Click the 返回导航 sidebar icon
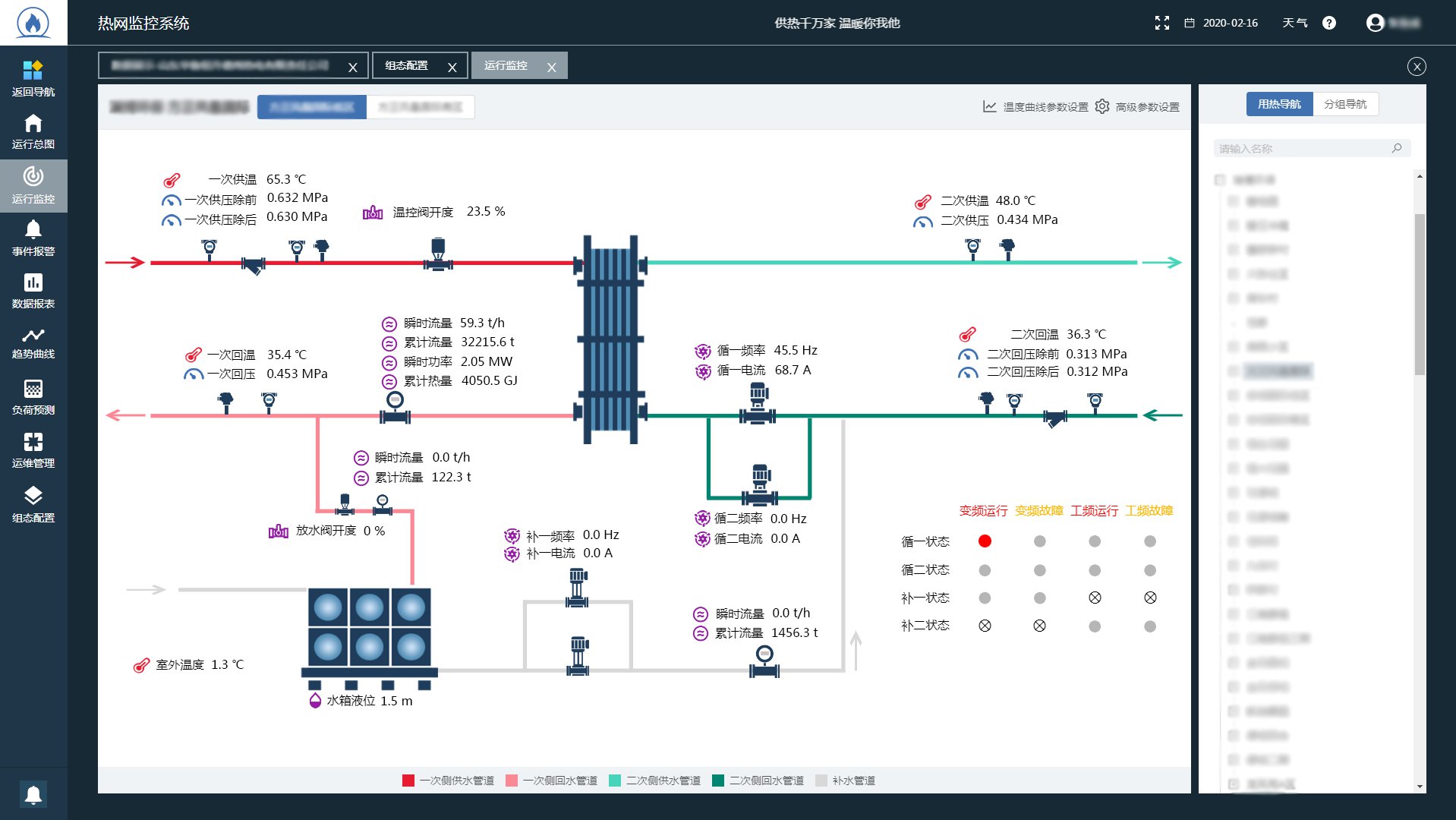Image resolution: width=1456 pixels, height=820 pixels. (x=33, y=78)
